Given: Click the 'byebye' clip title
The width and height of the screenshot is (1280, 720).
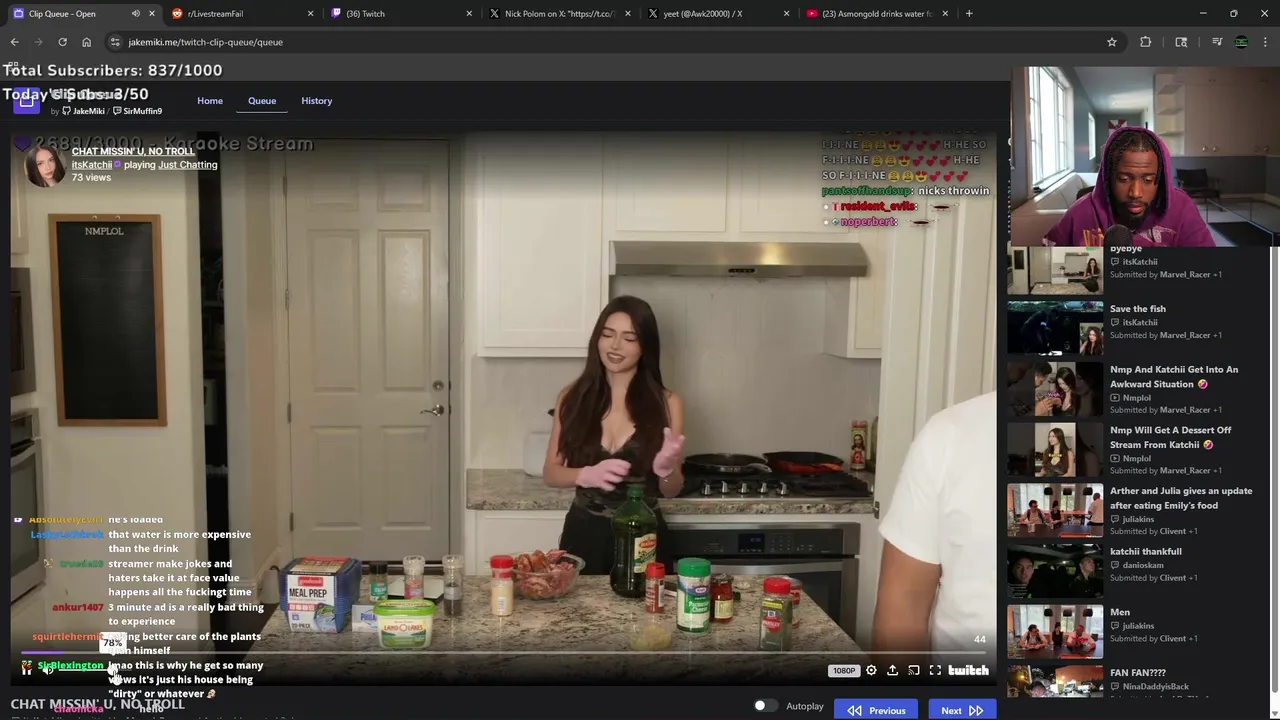Looking at the screenshot, I should (x=1126, y=249).
